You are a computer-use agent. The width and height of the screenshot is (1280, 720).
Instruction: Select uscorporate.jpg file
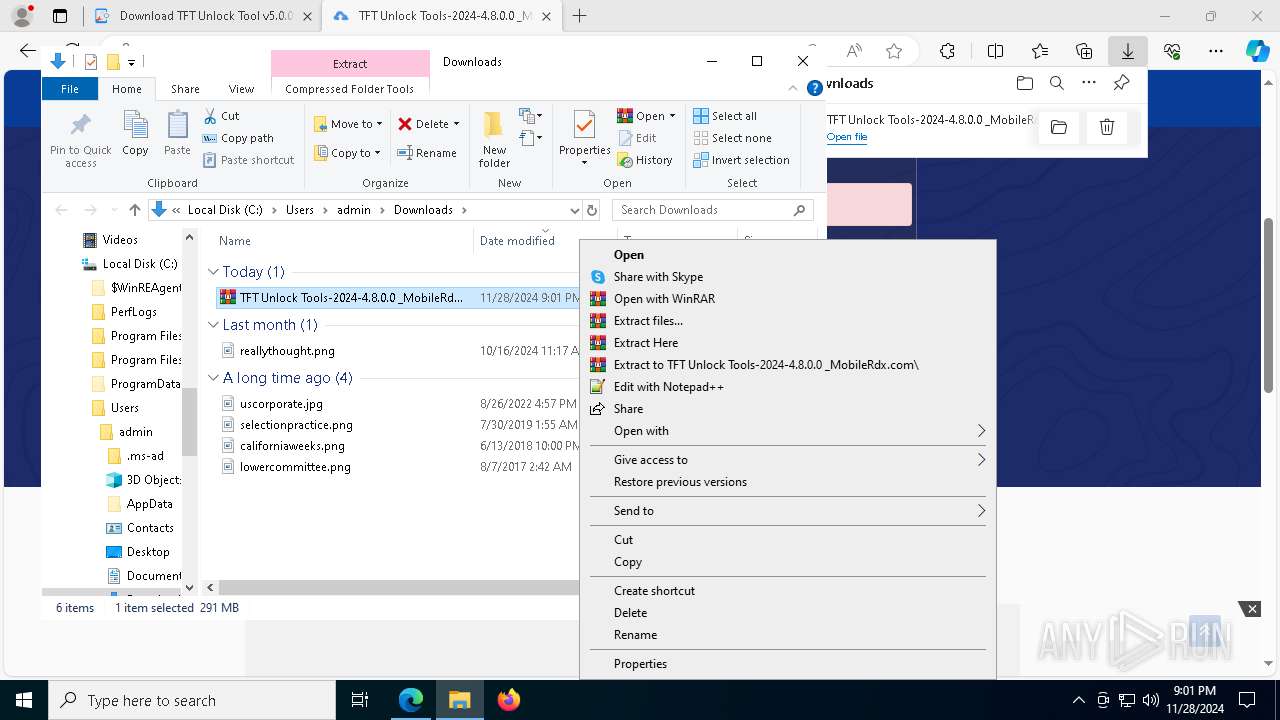click(x=281, y=404)
